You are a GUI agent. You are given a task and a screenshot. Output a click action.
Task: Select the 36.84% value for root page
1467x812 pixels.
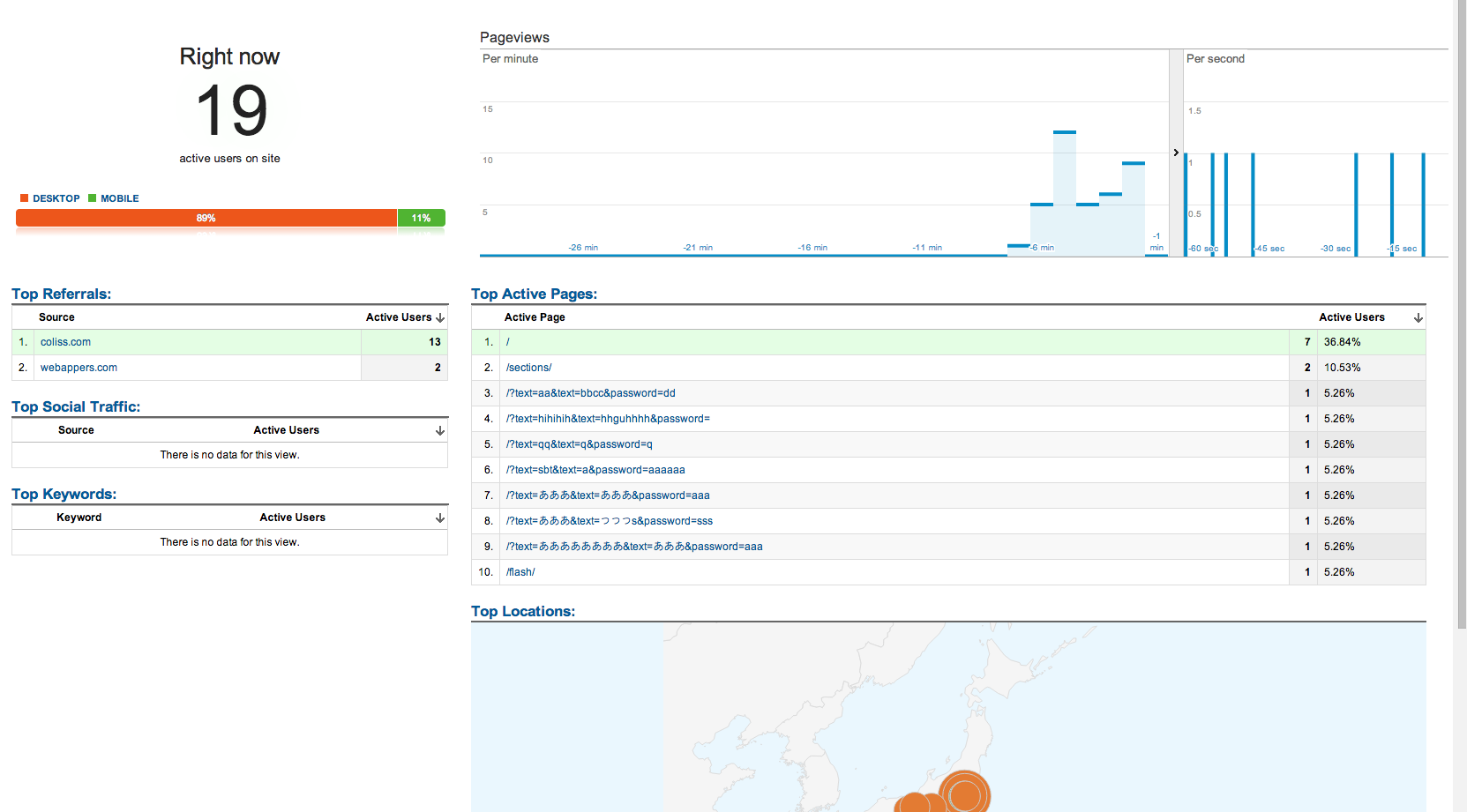click(x=1342, y=342)
